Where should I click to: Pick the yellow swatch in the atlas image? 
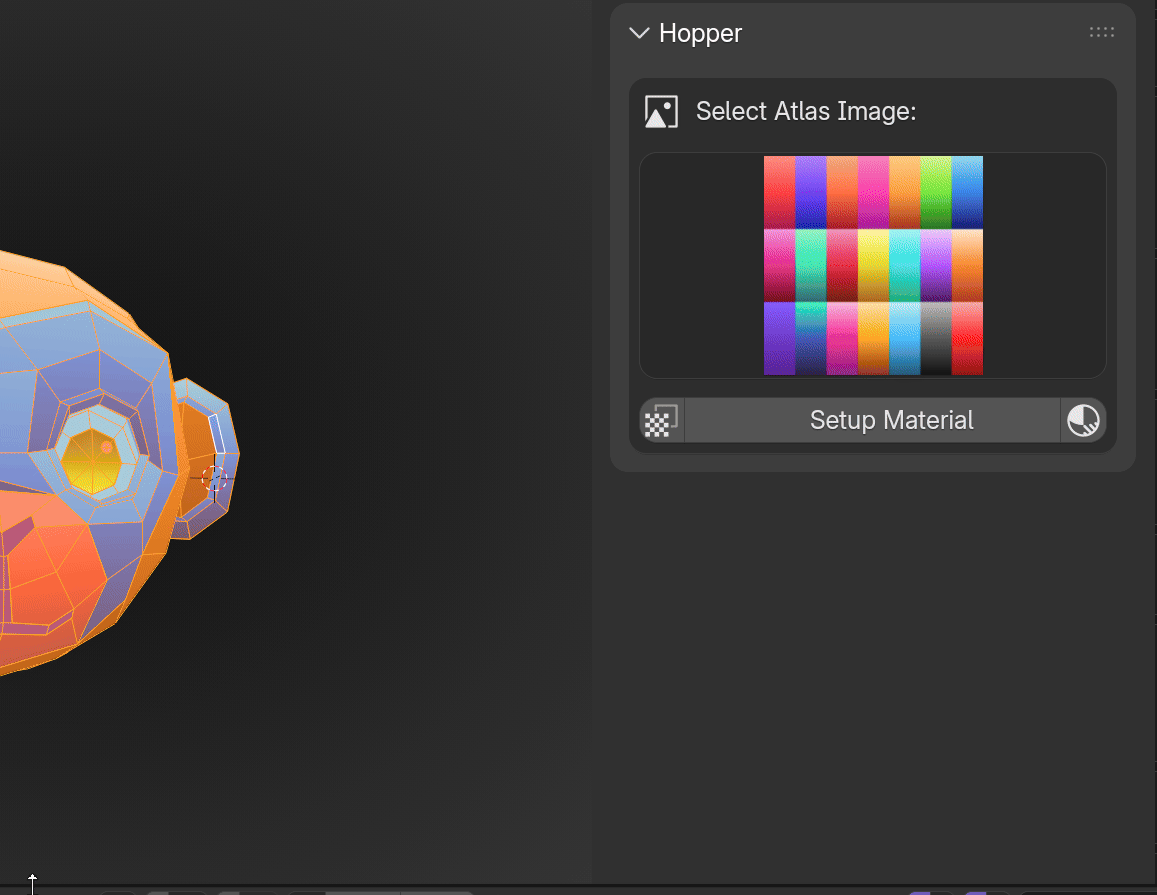[x=873, y=265]
